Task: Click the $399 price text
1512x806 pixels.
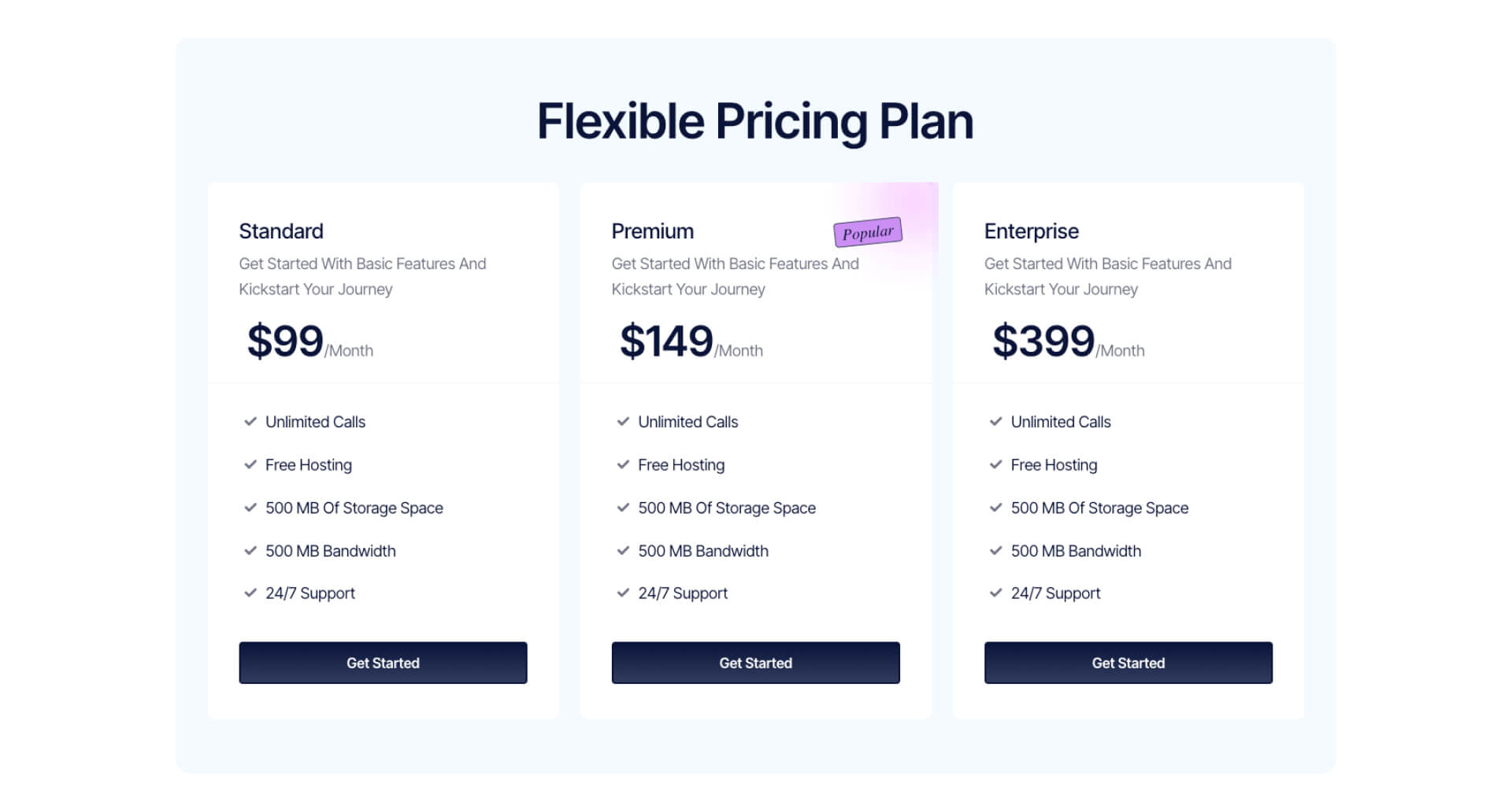Action: (1043, 341)
